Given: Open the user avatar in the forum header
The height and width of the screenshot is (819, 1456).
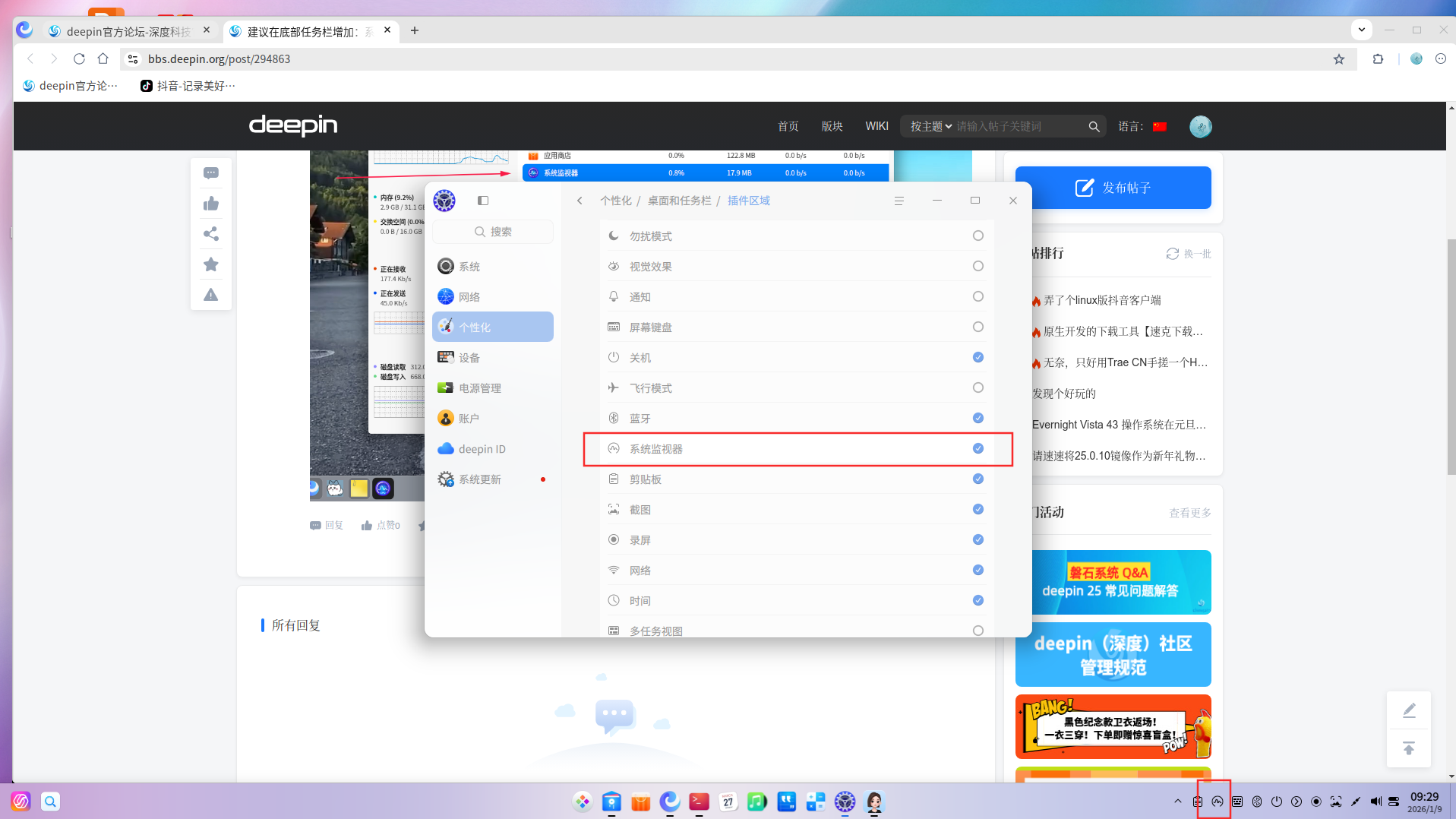Looking at the screenshot, I should pos(1200,126).
